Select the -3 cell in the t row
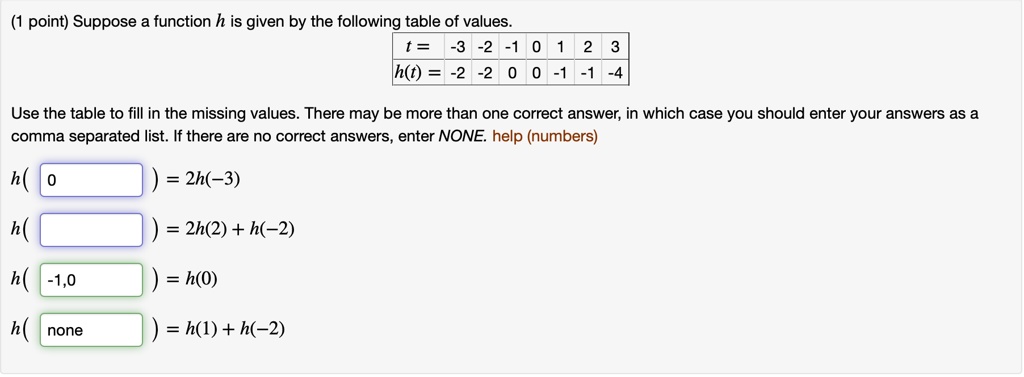This screenshot has height=377, width=1024. click(458, 47)
